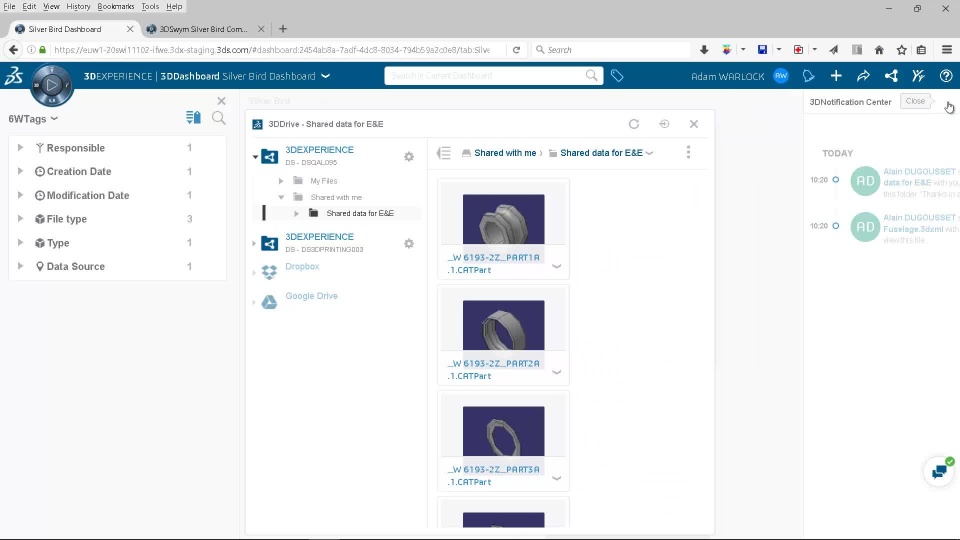Bookmark this page with the star icon
Viewport: 960px width, 540px height.
[901, 50]
